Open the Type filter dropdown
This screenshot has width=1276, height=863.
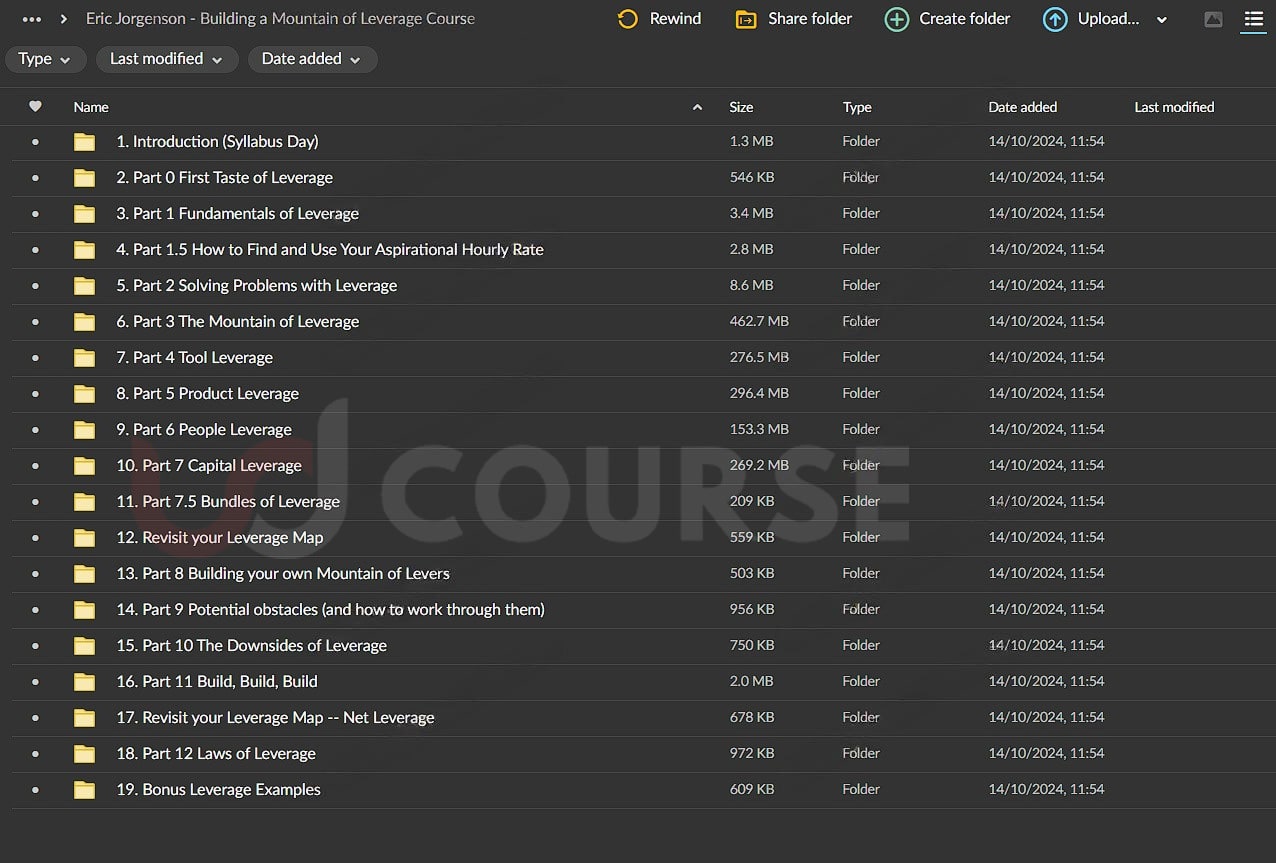(x=45, y=59)
